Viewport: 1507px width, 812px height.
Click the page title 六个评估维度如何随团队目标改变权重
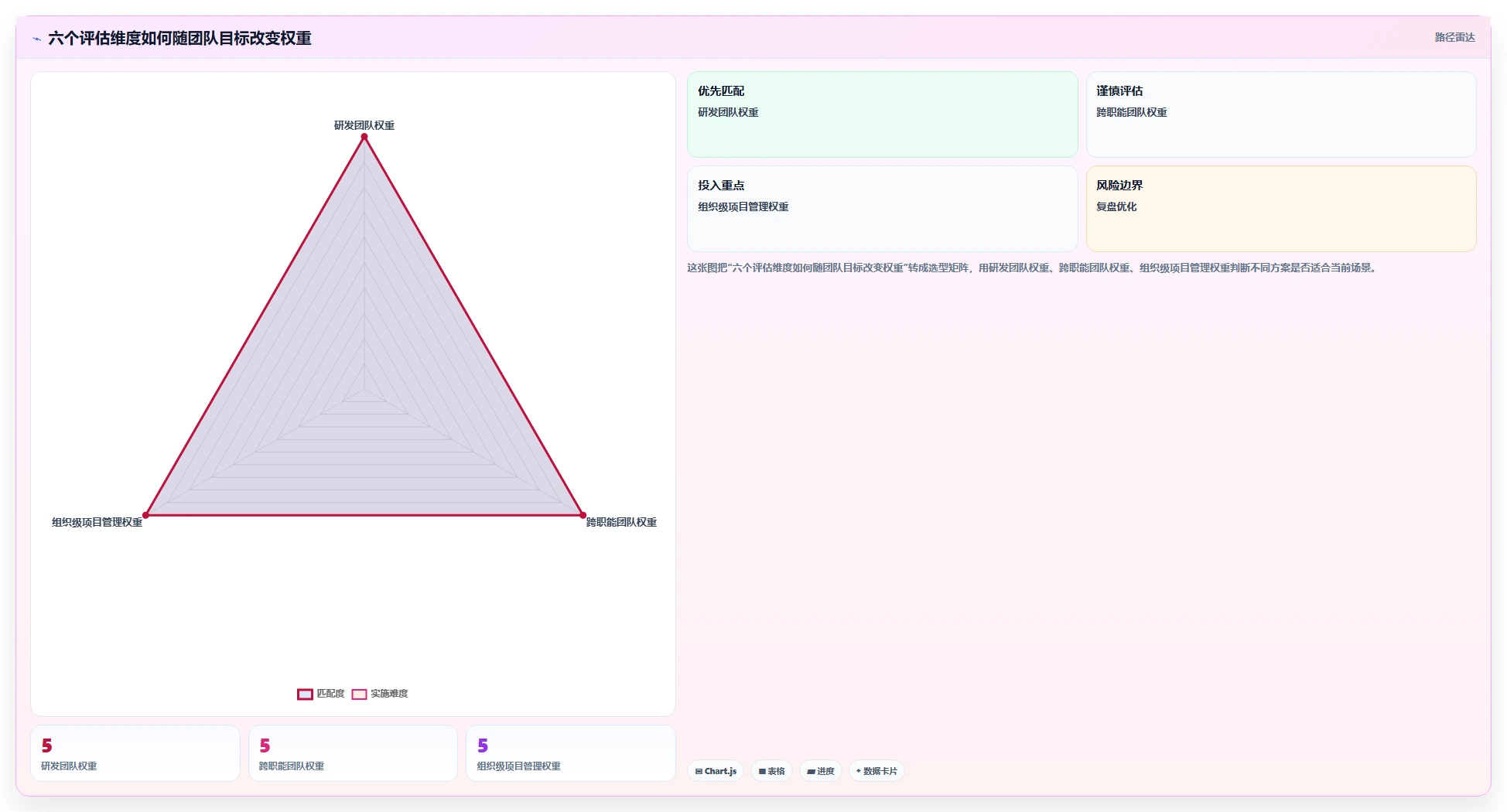[179, 38]
